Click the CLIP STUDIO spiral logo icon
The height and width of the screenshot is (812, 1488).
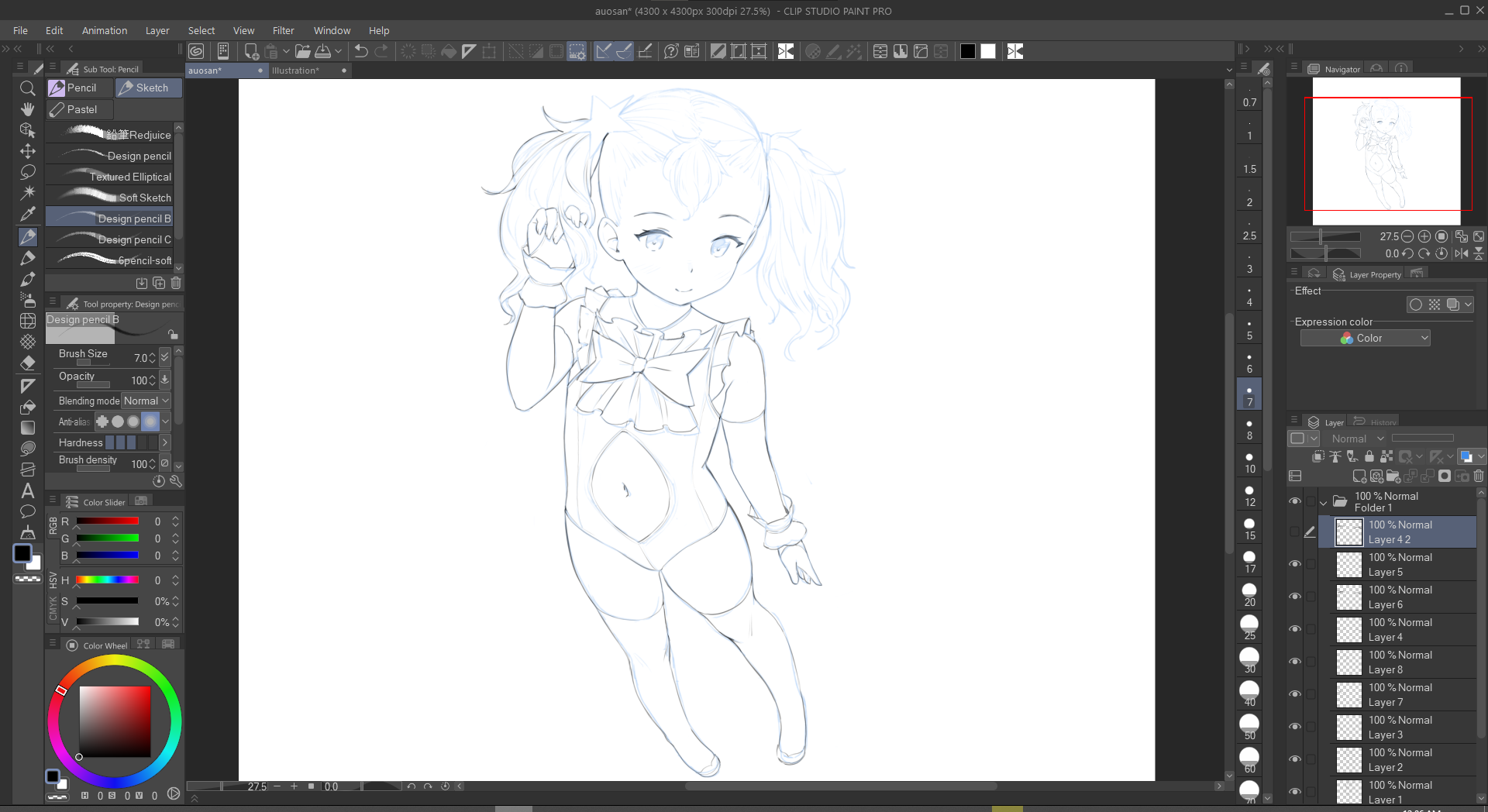197,51
